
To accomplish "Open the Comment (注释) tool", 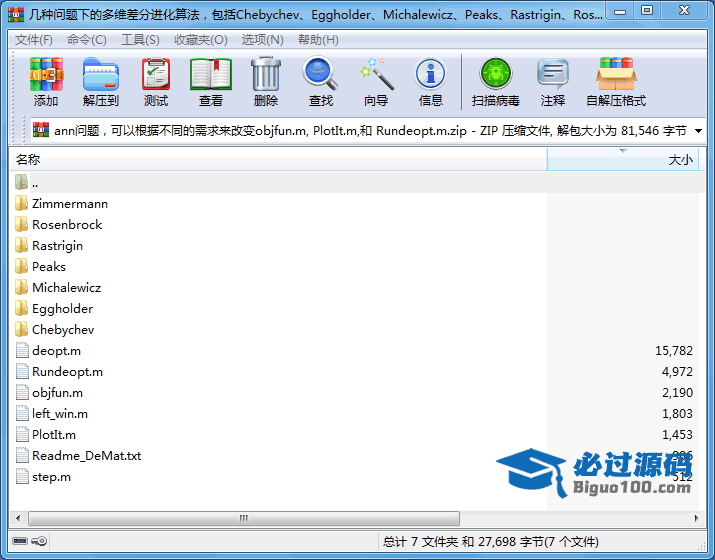I will tap(553, 74).
